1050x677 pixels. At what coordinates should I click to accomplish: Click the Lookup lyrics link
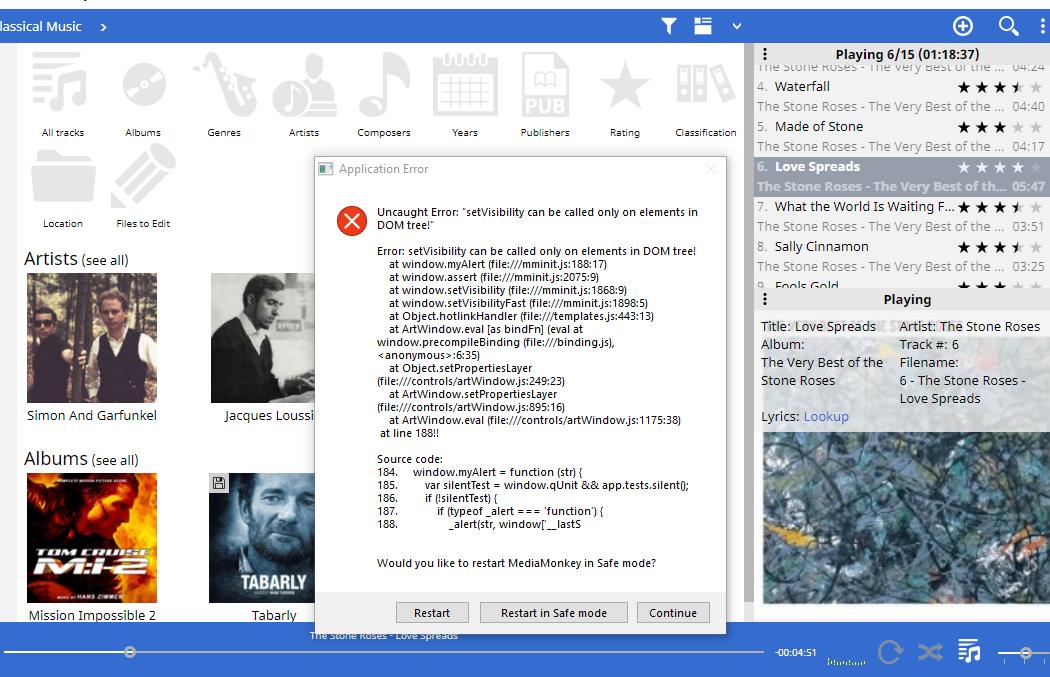[826, 417]
